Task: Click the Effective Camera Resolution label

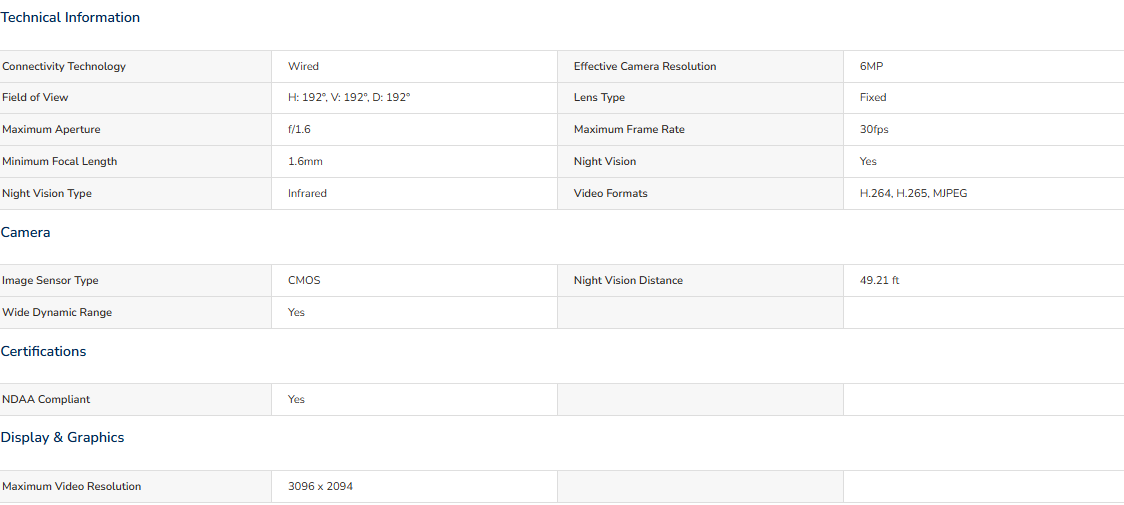Action: pyautogui.click(x=645, y=67)
